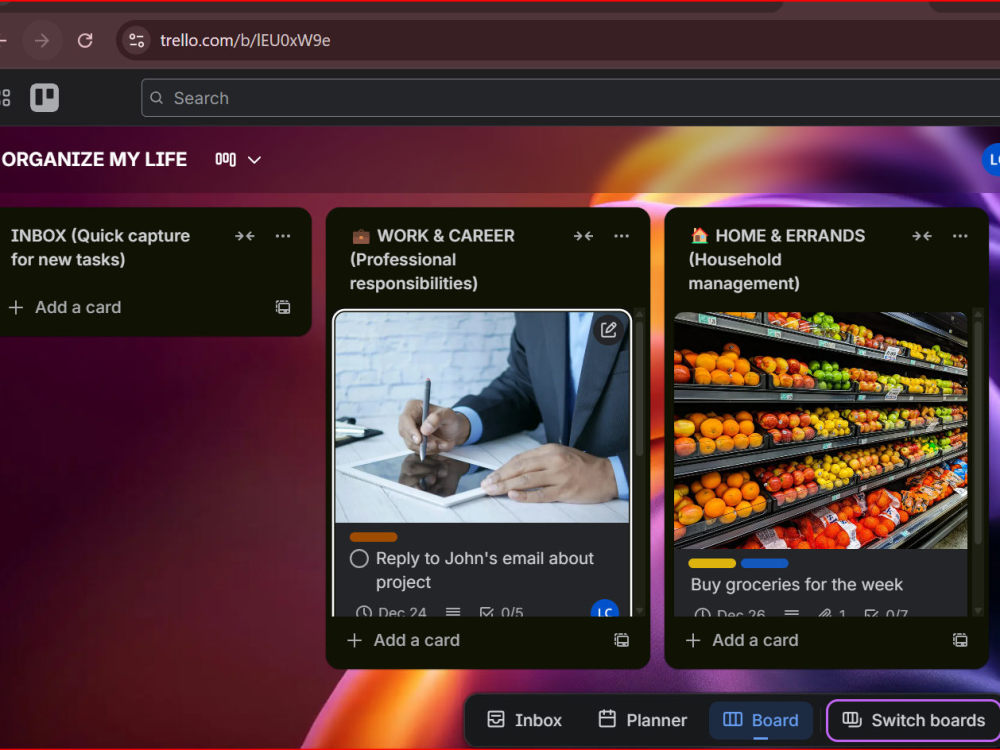This screenshot has height=750, width=1000.
Task: Click the Trello Search field
Action: 570,98
